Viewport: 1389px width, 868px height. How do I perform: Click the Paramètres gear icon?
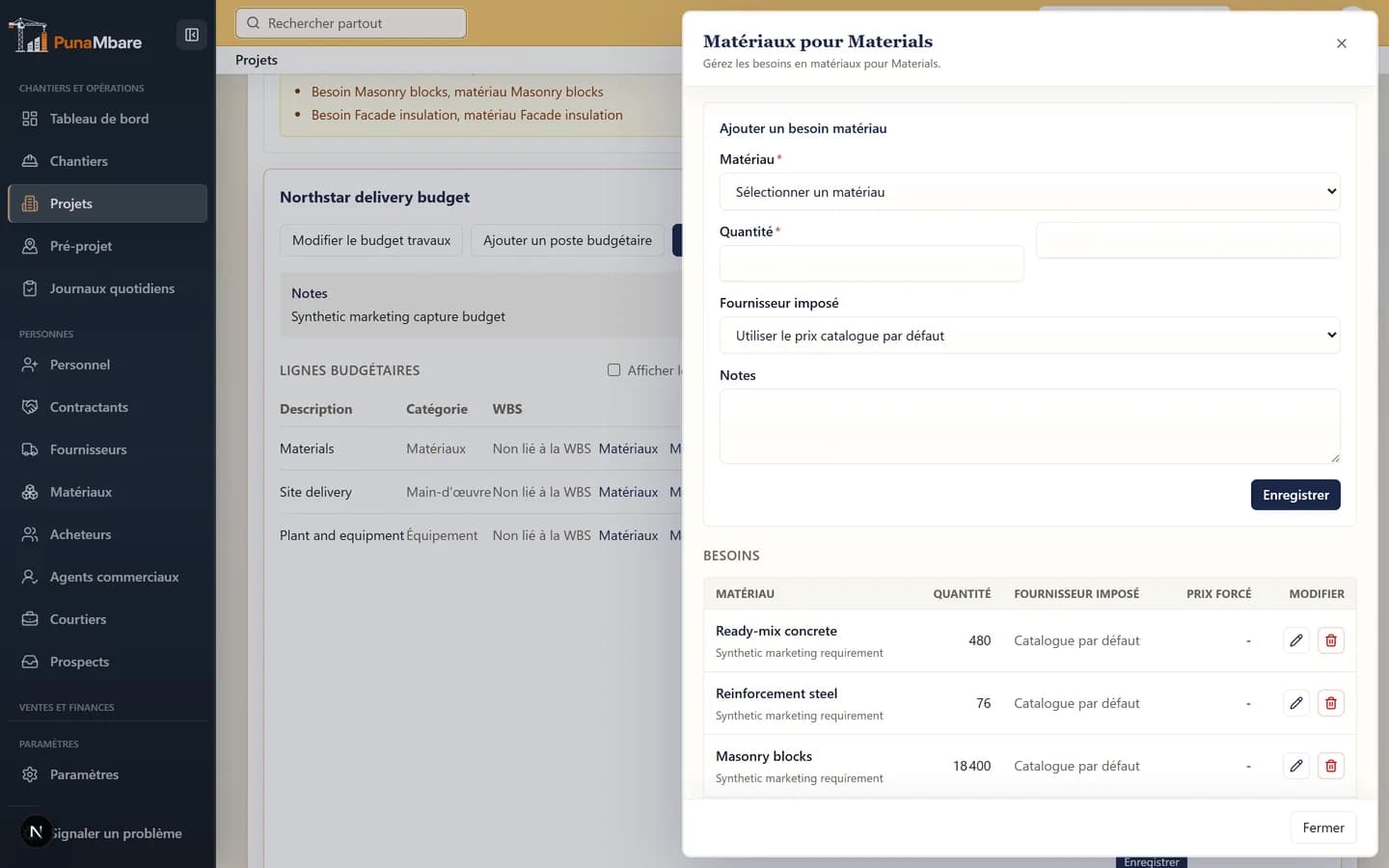(30, 774)
